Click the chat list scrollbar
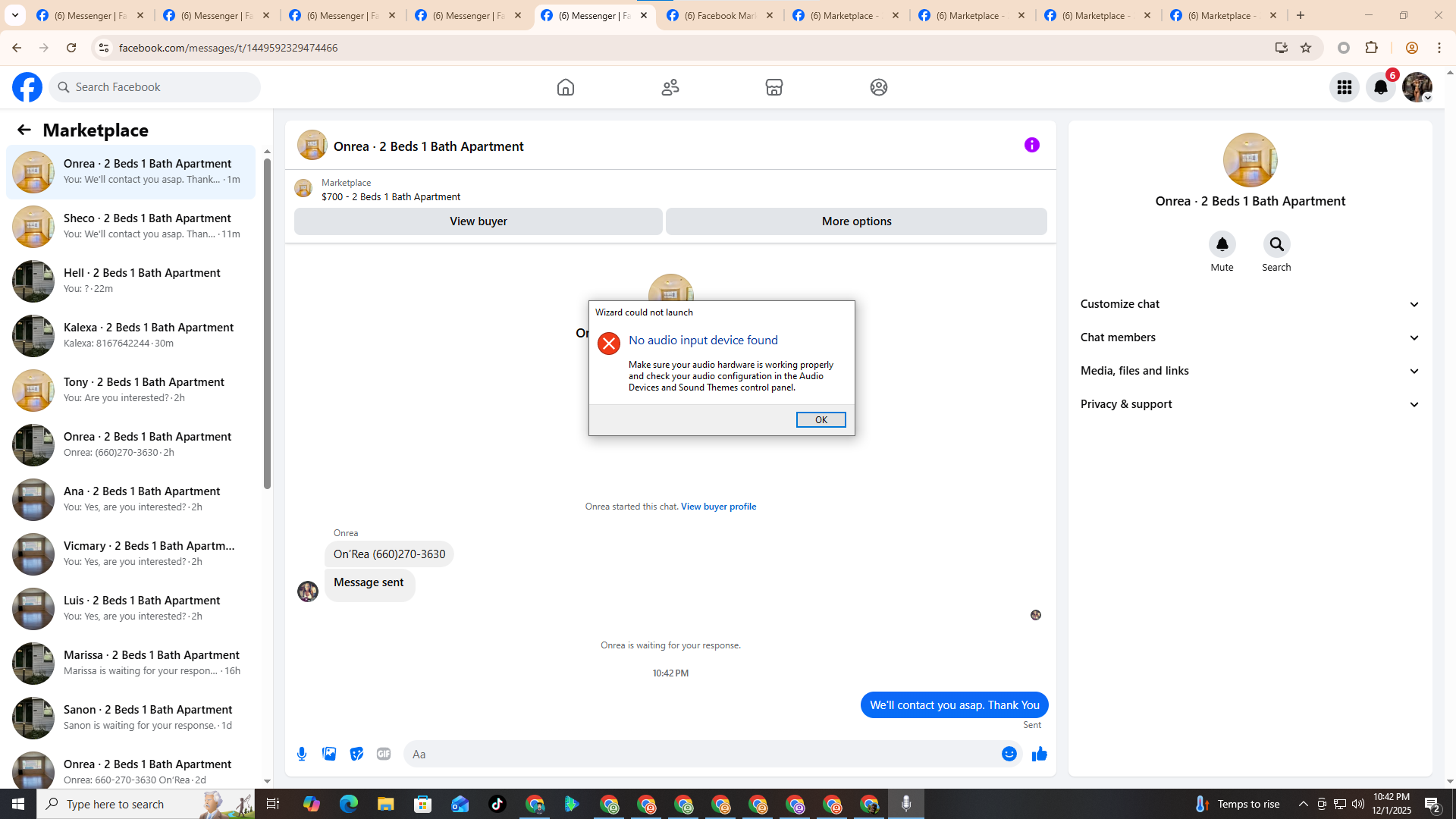This screenshot has height=819, width=1456. coord(267,323)
